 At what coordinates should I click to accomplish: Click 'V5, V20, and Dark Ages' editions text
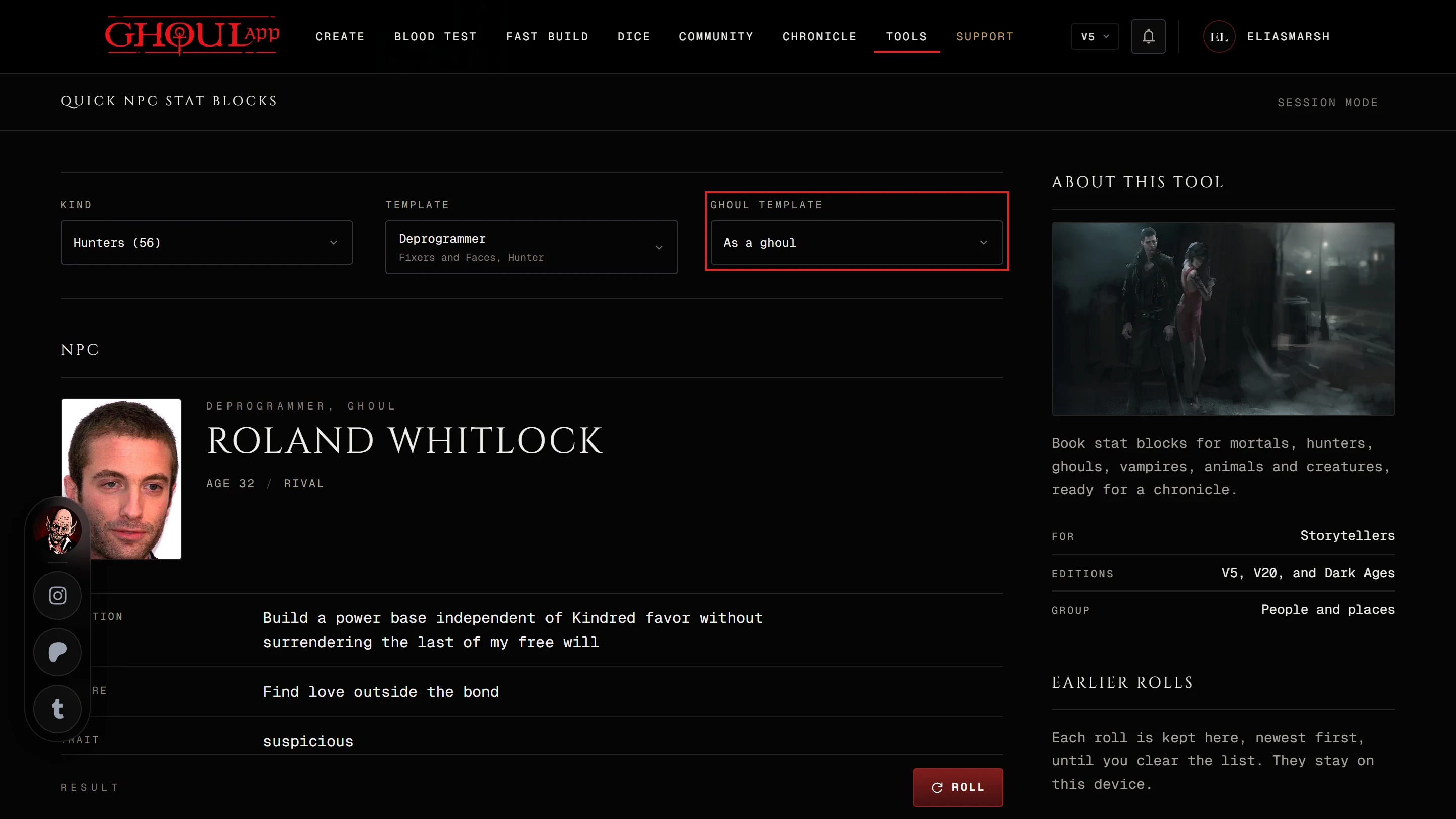(x=1308, y=573)
